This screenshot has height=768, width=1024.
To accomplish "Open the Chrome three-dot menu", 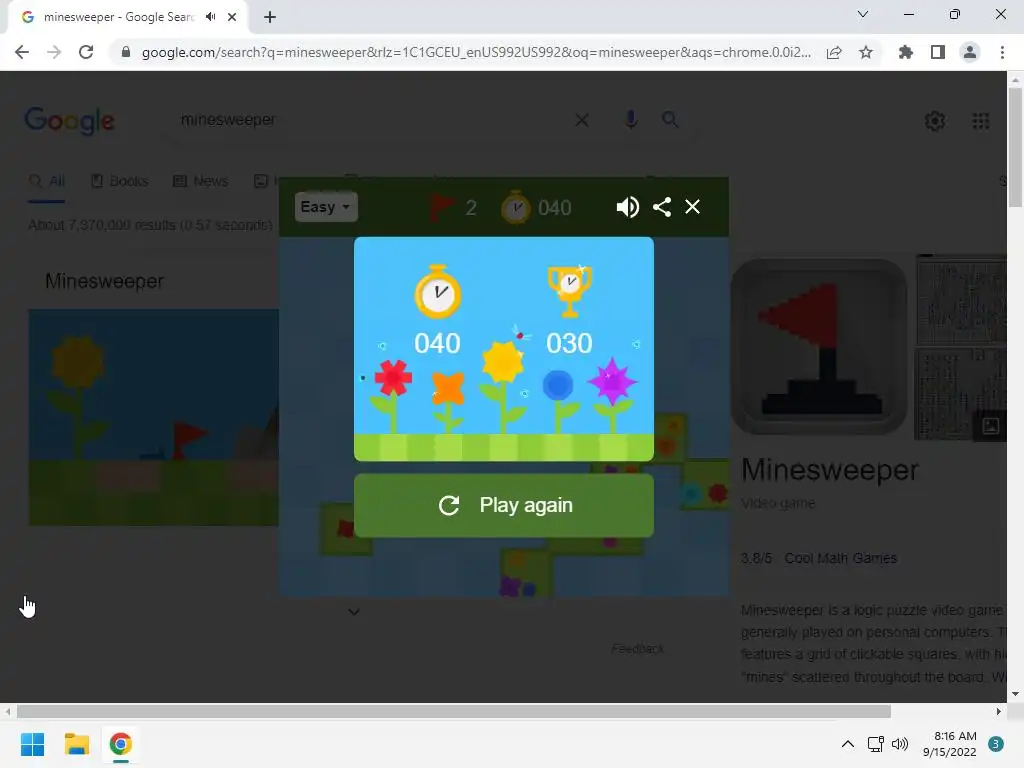I will pos(1002,52).
